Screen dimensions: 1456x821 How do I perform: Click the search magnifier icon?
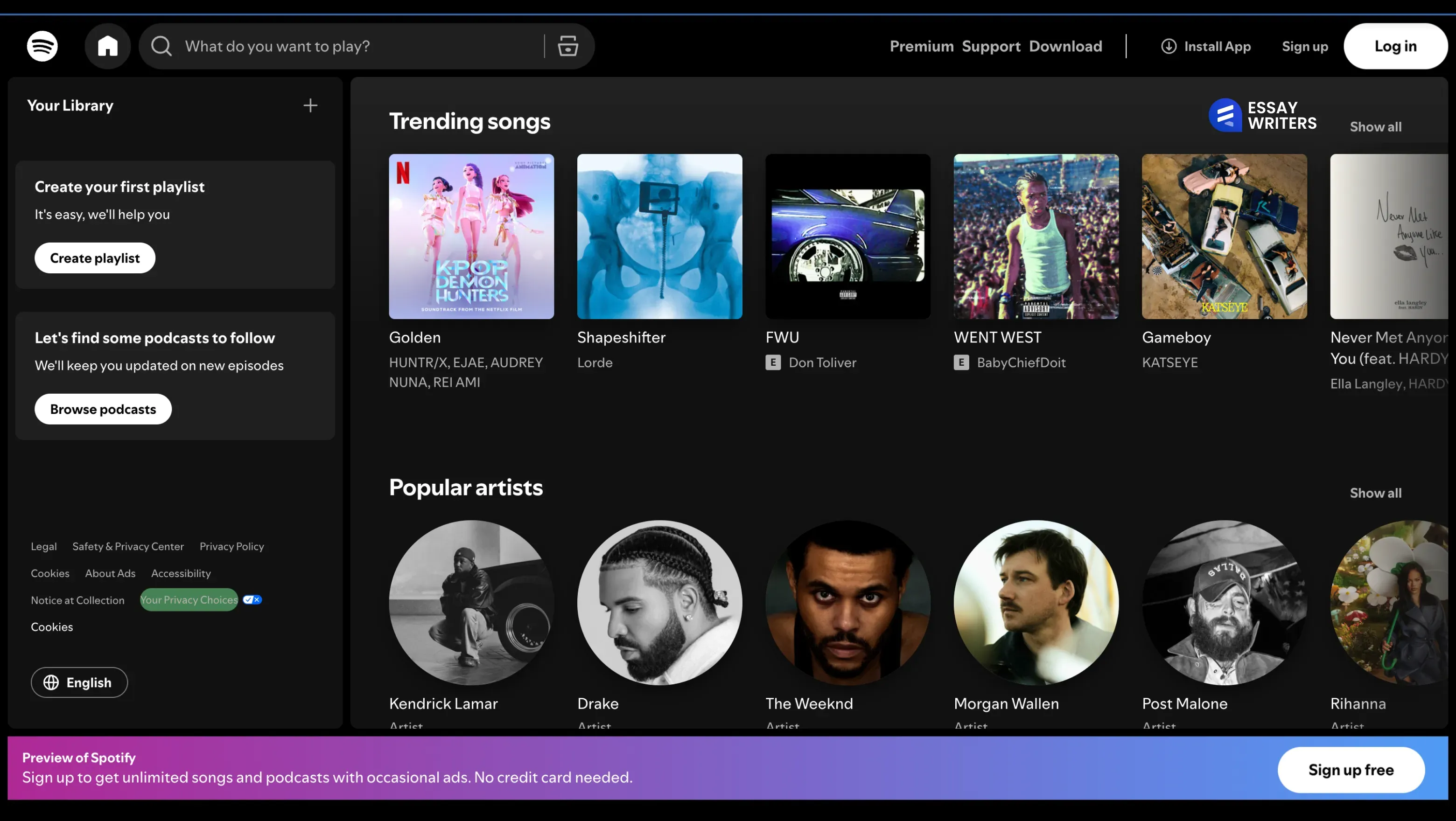point(161,46)
